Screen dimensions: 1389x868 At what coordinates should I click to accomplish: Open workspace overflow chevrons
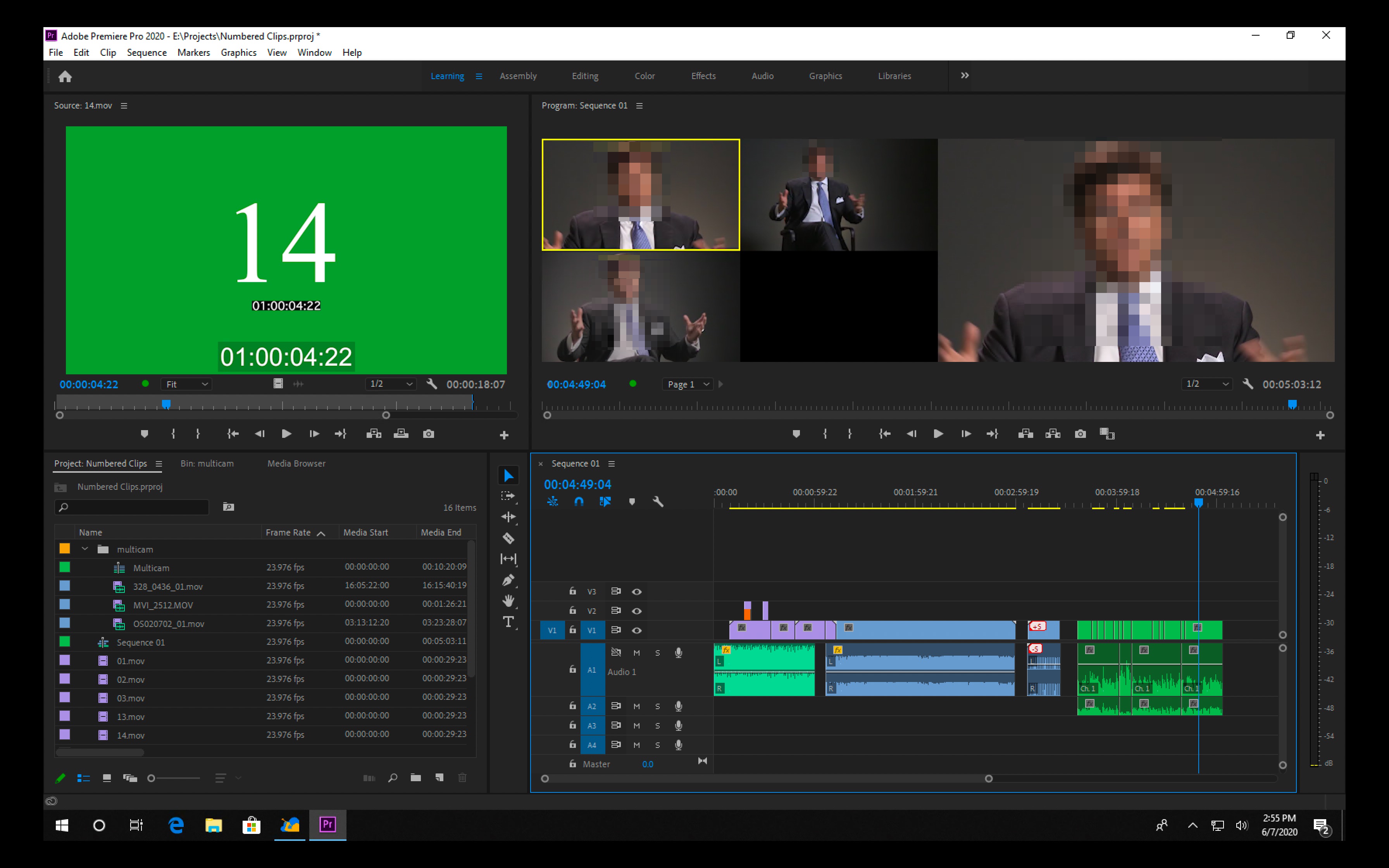tap(965, 75)
